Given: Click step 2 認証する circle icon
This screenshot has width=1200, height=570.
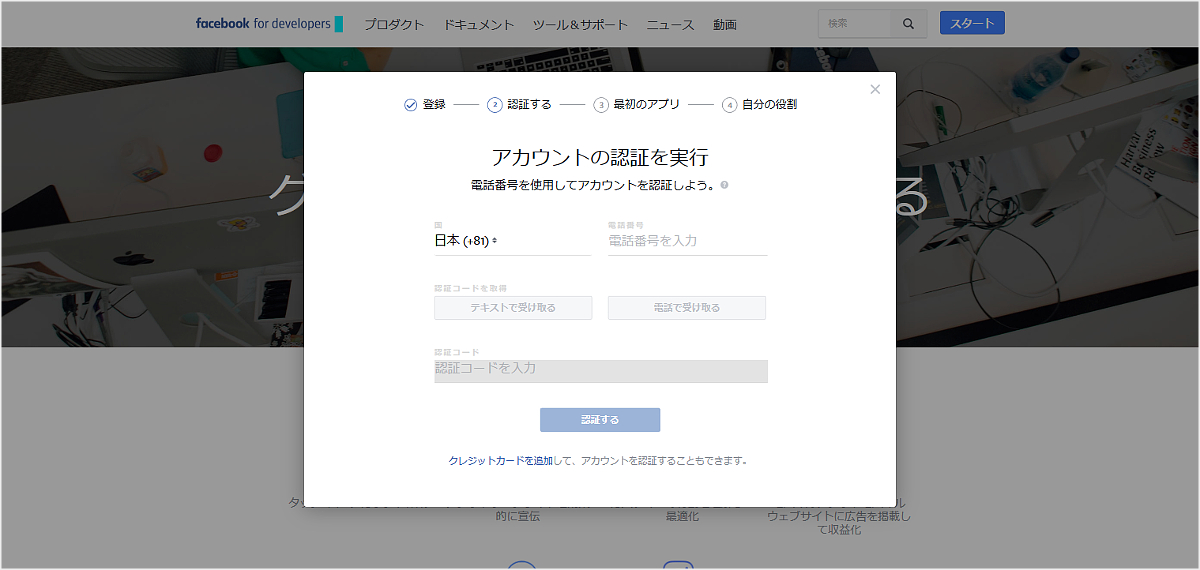Looking at the screenshot, I should pyautogui.click(x=495, y=105).
